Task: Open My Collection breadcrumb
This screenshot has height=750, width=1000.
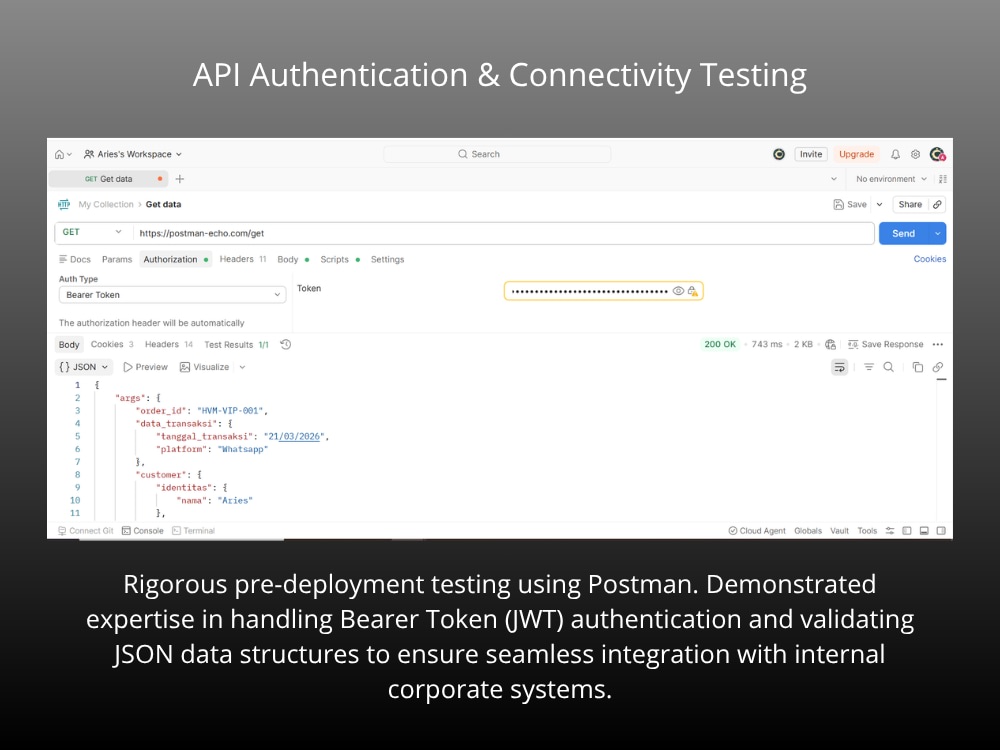Action: pyautogui.click(x=106, y=205)
